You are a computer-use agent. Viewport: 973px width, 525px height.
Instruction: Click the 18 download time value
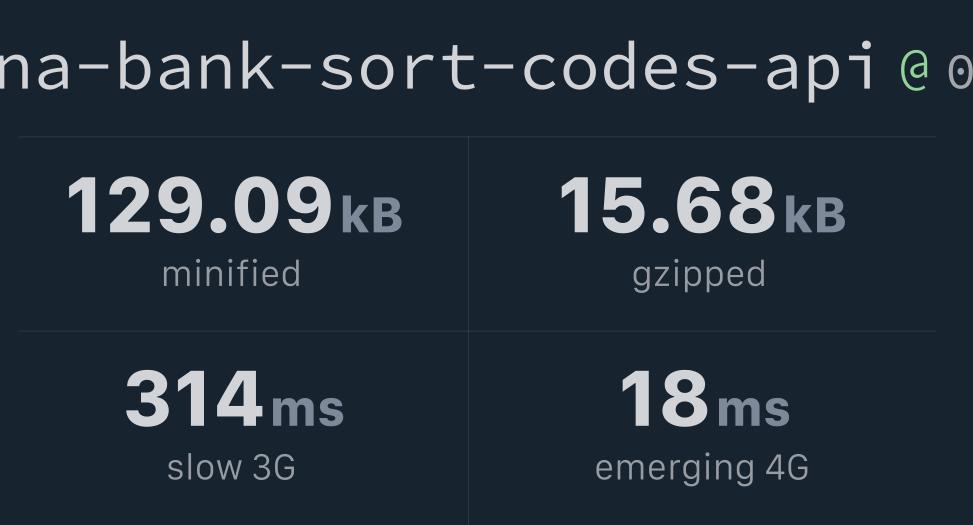tap(663, 399)
